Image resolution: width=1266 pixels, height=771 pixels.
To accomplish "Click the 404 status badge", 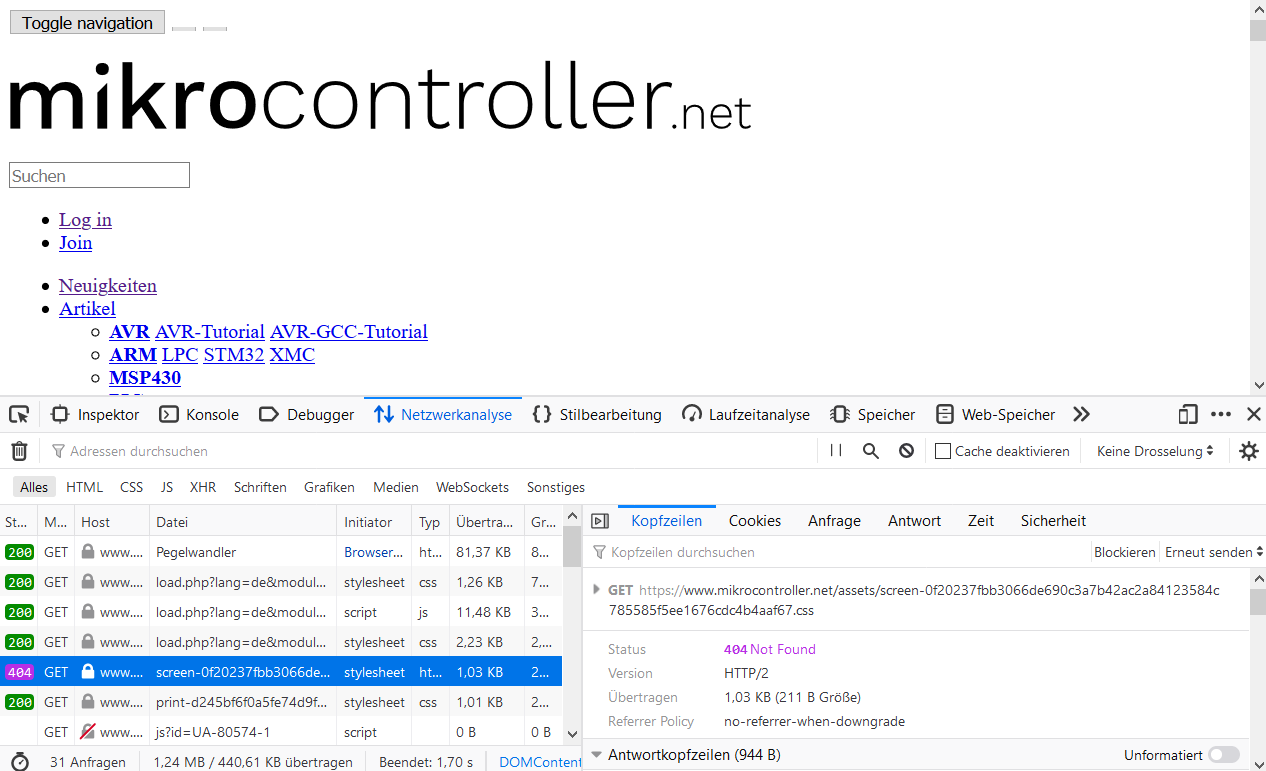I will tap(19, 672).
